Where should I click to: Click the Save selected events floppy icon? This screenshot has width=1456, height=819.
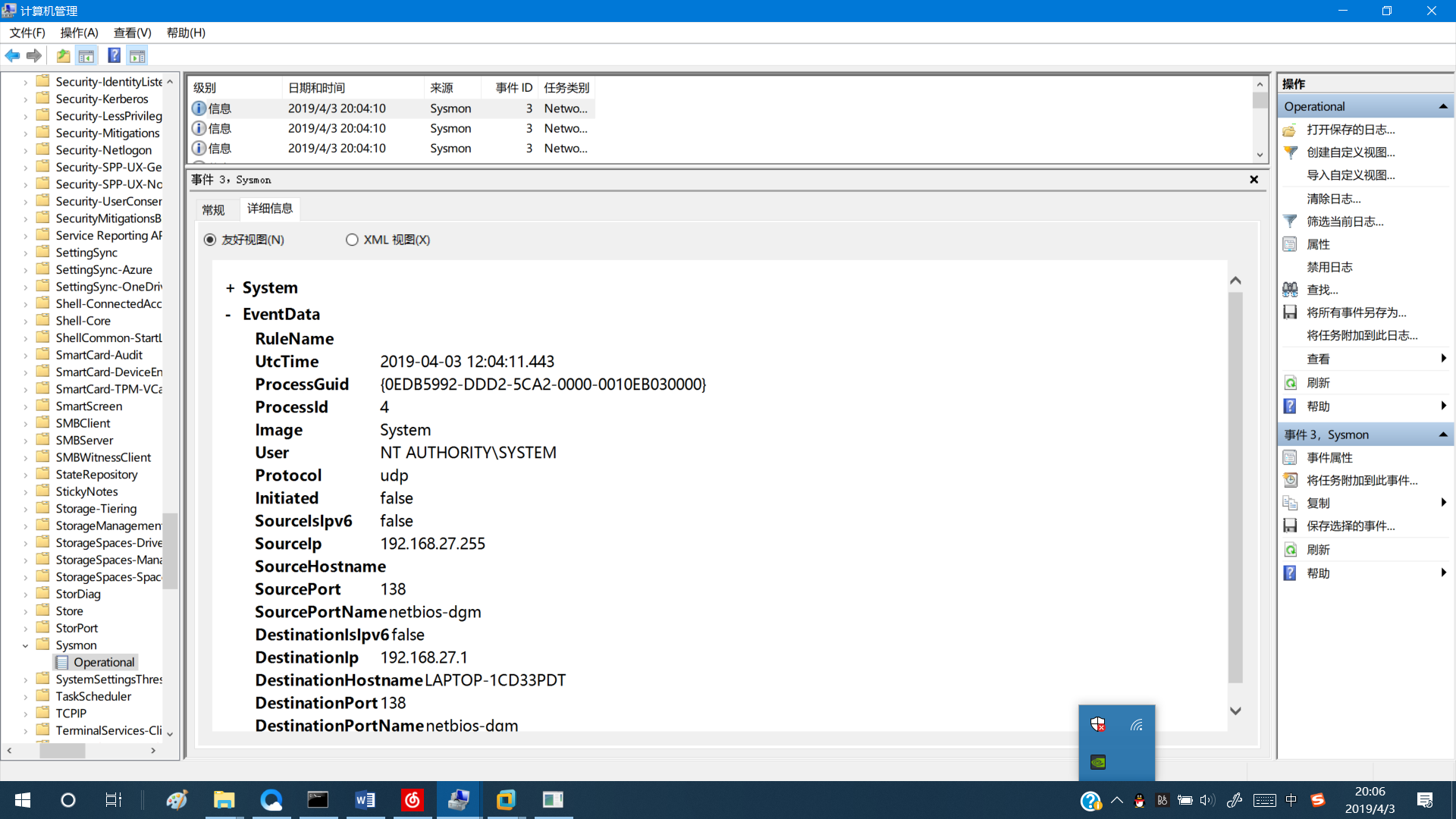(x=1290, y=526)
